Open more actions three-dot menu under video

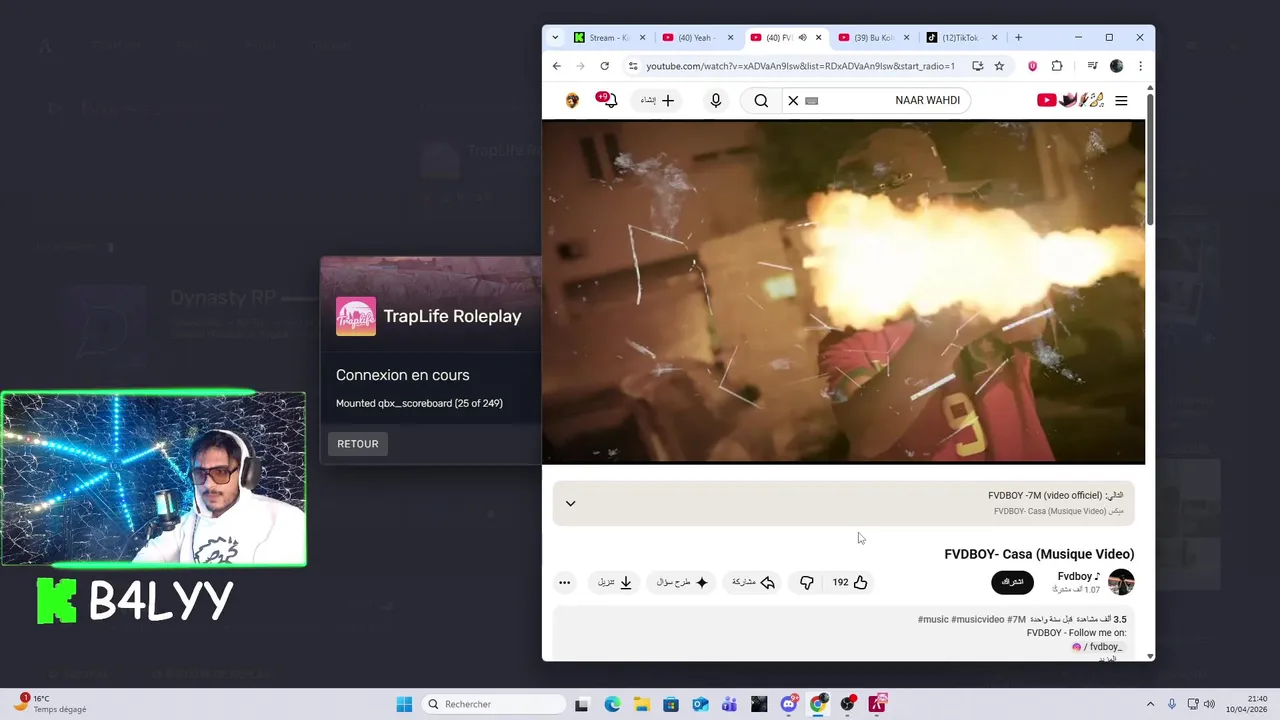565,582
